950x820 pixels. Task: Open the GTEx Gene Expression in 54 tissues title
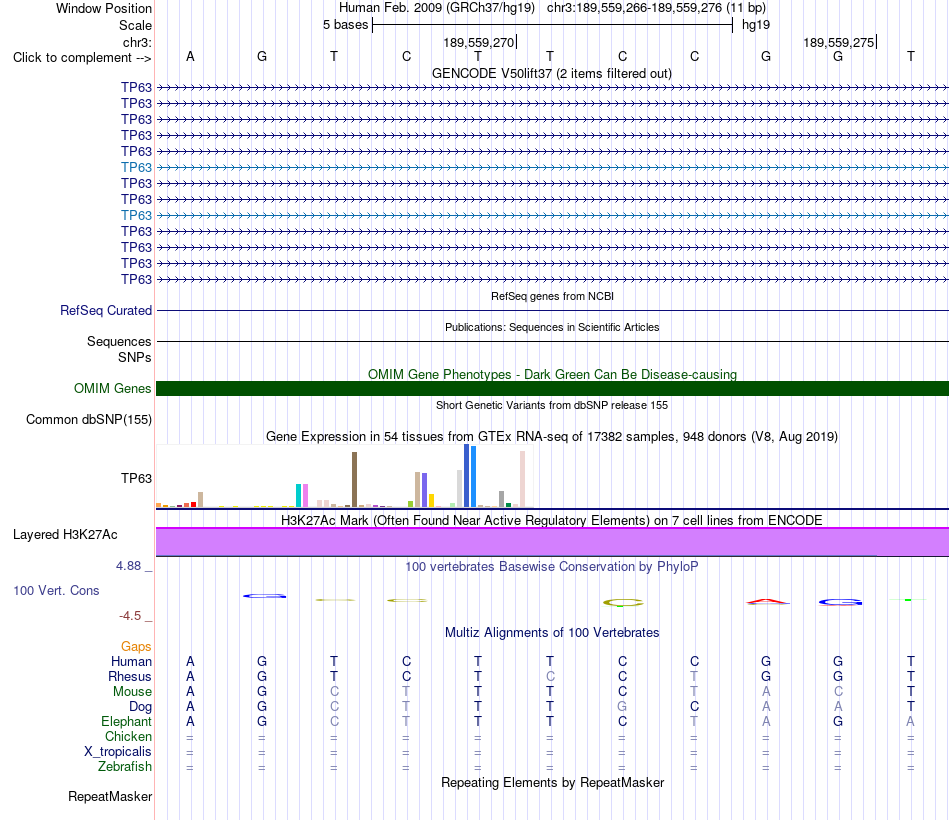pyautogui.click(x=552, y=436)
